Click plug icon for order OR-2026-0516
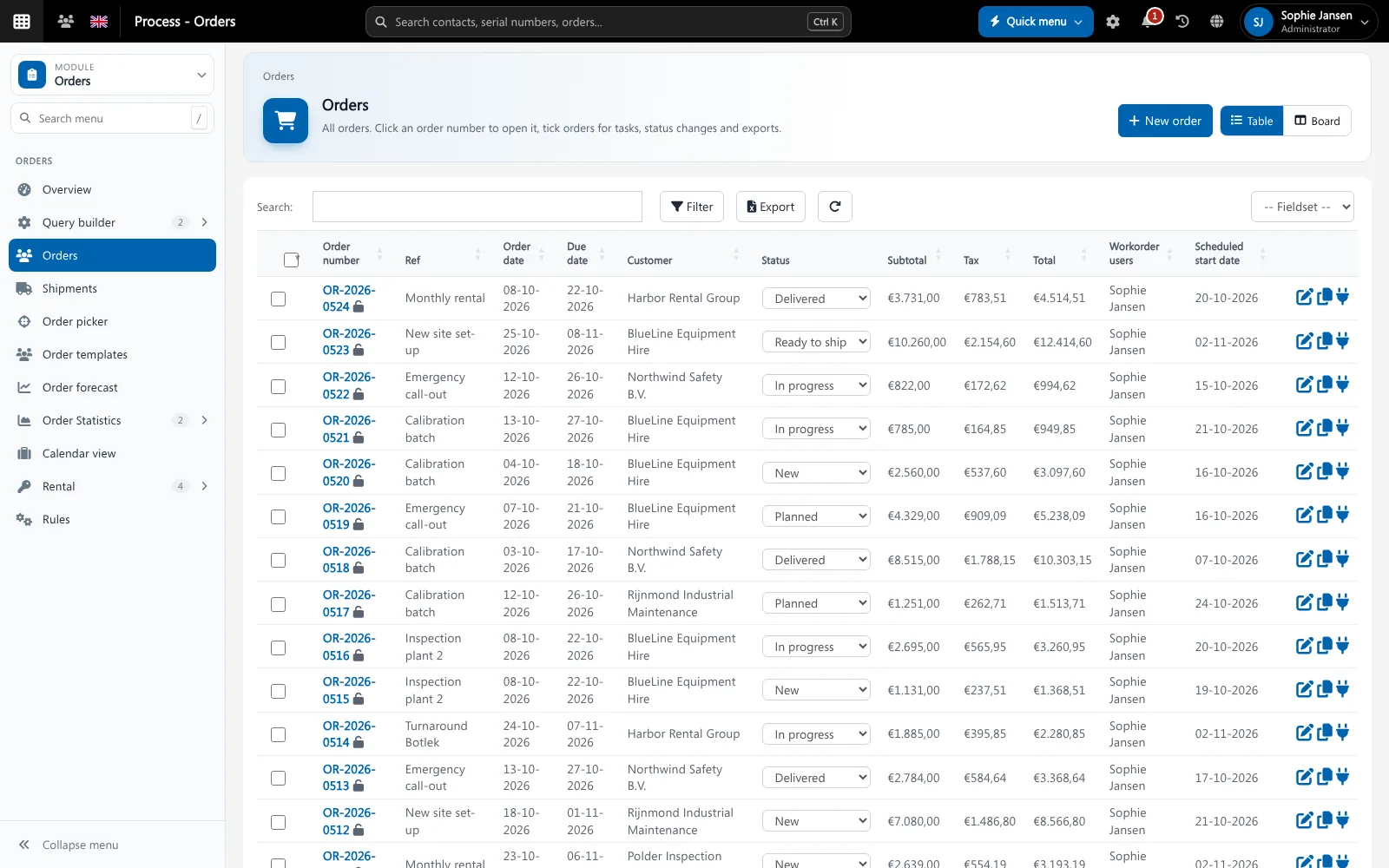 [1343, 646]
